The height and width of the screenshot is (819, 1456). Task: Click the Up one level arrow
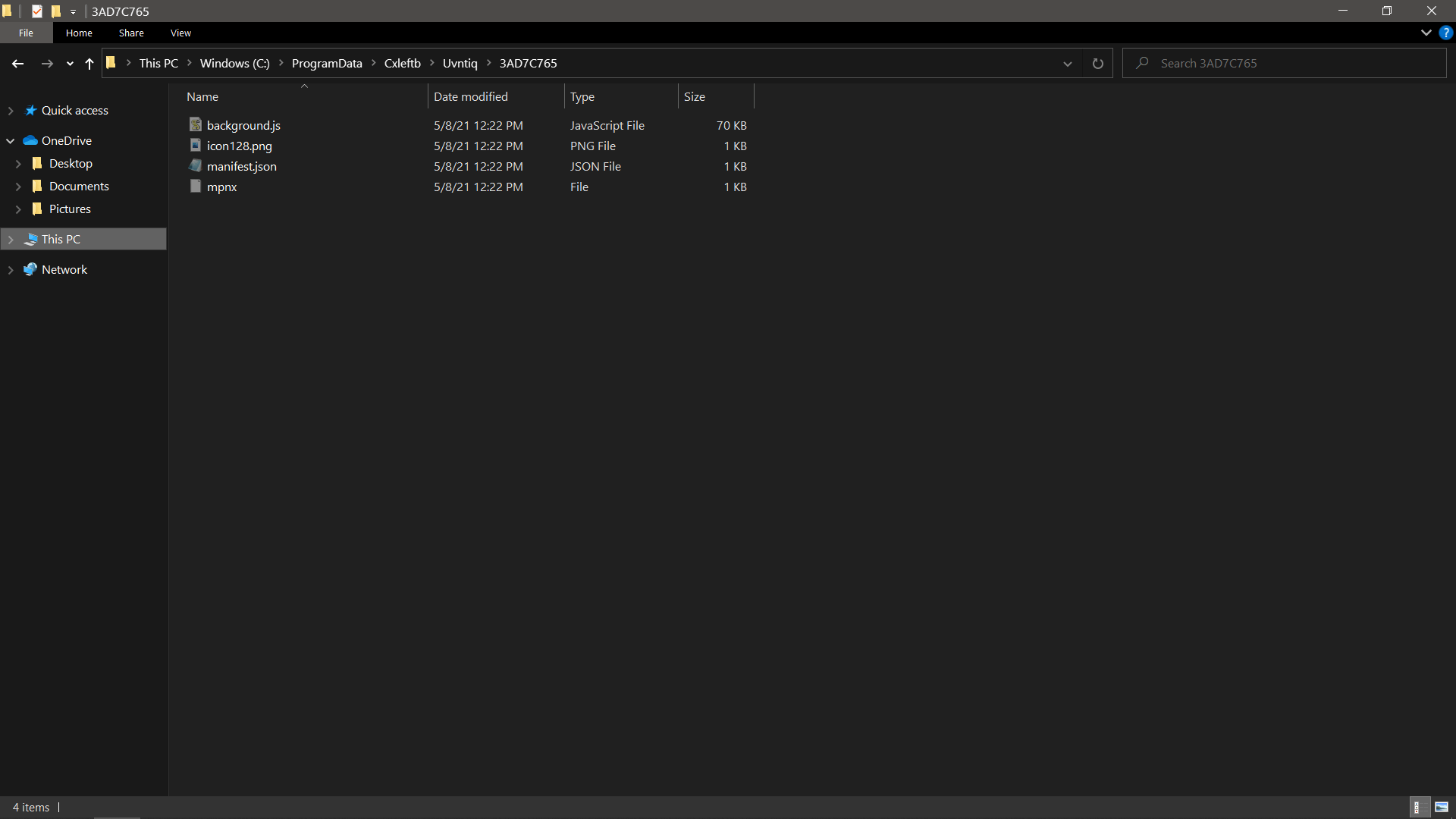(89, 64)
